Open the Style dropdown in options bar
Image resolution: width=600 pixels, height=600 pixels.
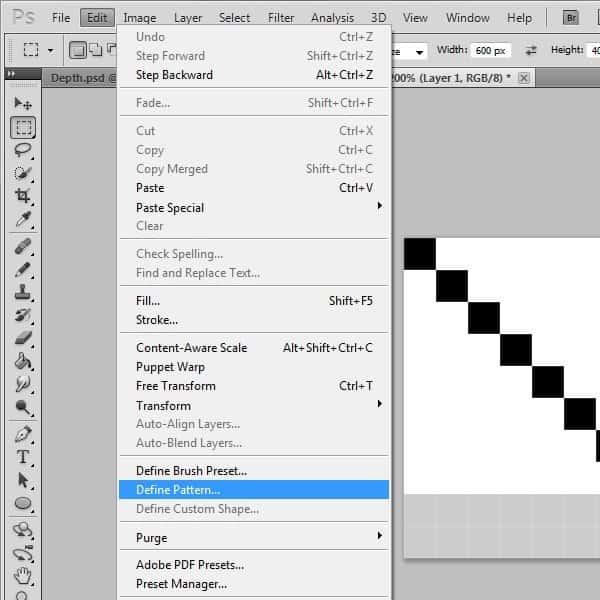[409, 51]
